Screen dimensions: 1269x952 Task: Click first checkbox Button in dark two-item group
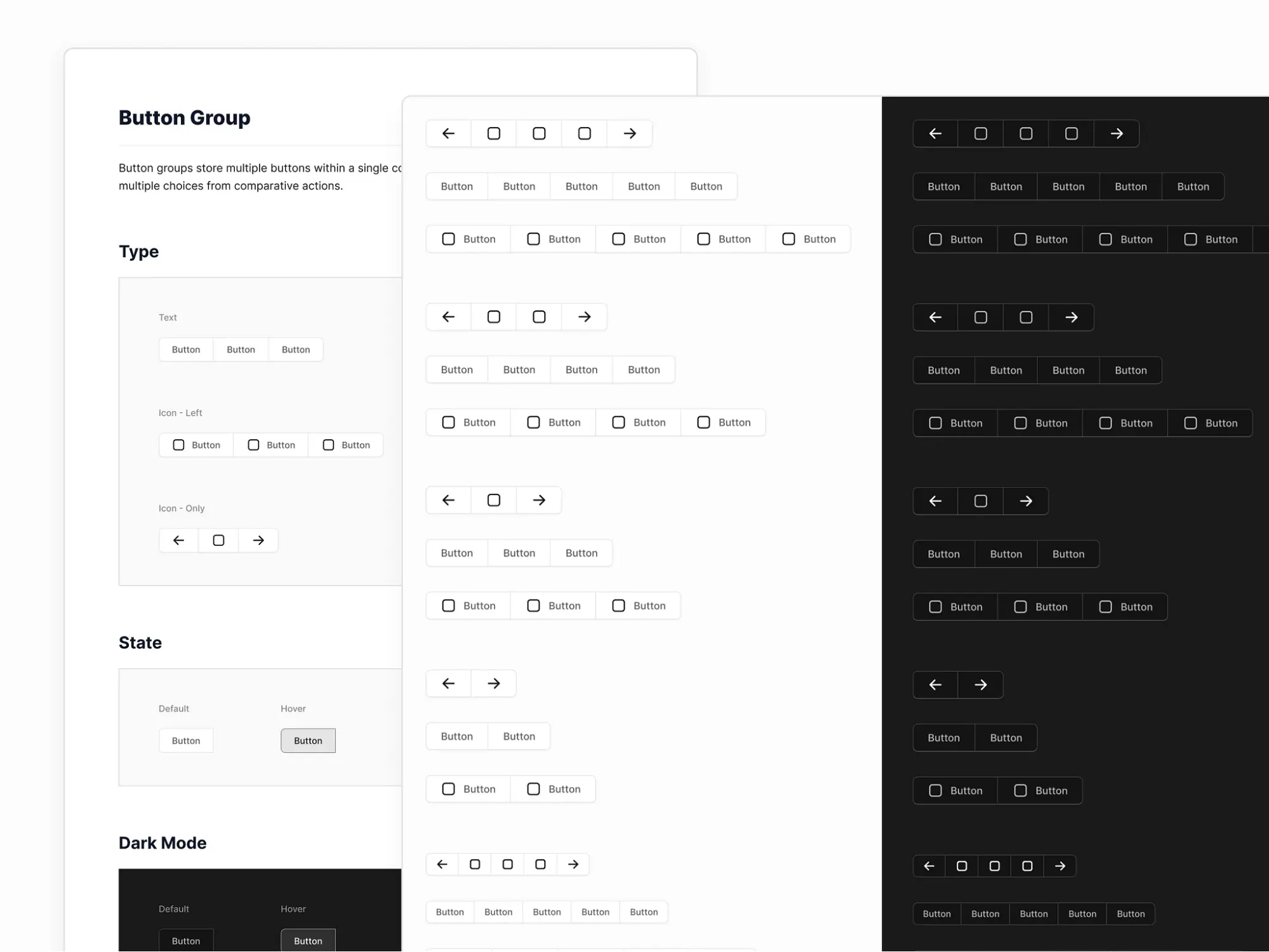tap(955, 791)
